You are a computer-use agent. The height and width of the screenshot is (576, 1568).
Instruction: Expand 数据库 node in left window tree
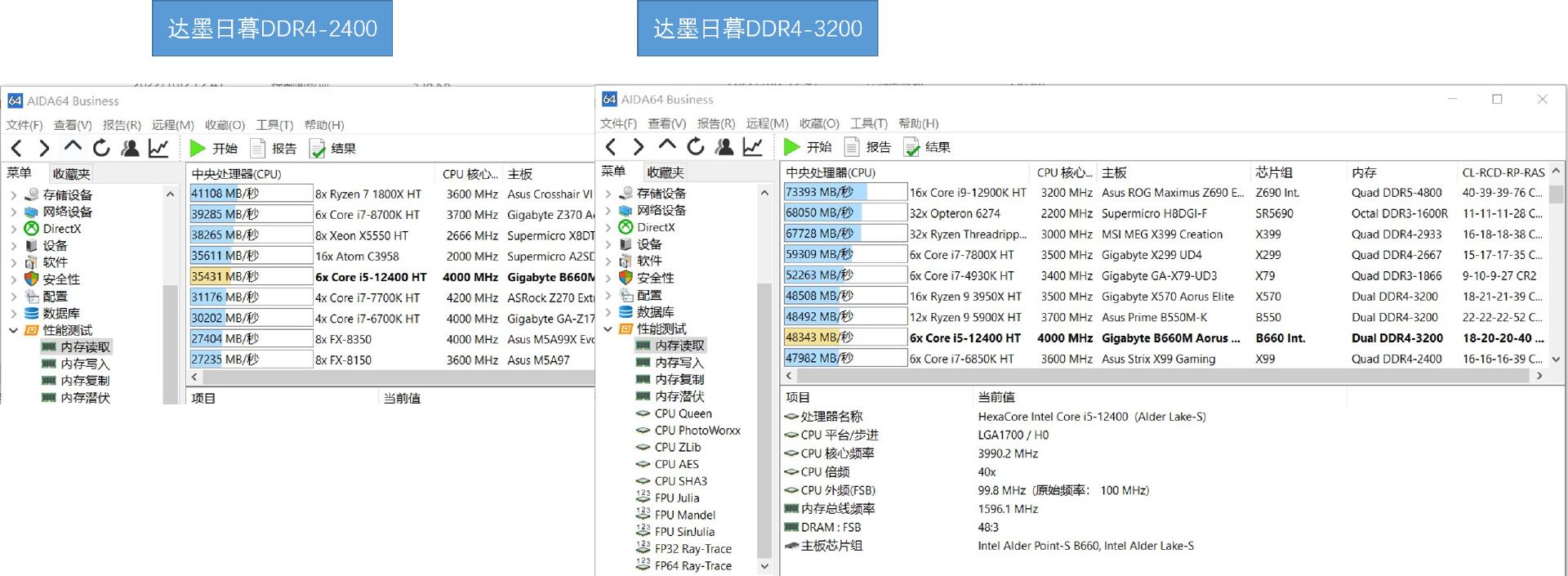pos(13,314)
